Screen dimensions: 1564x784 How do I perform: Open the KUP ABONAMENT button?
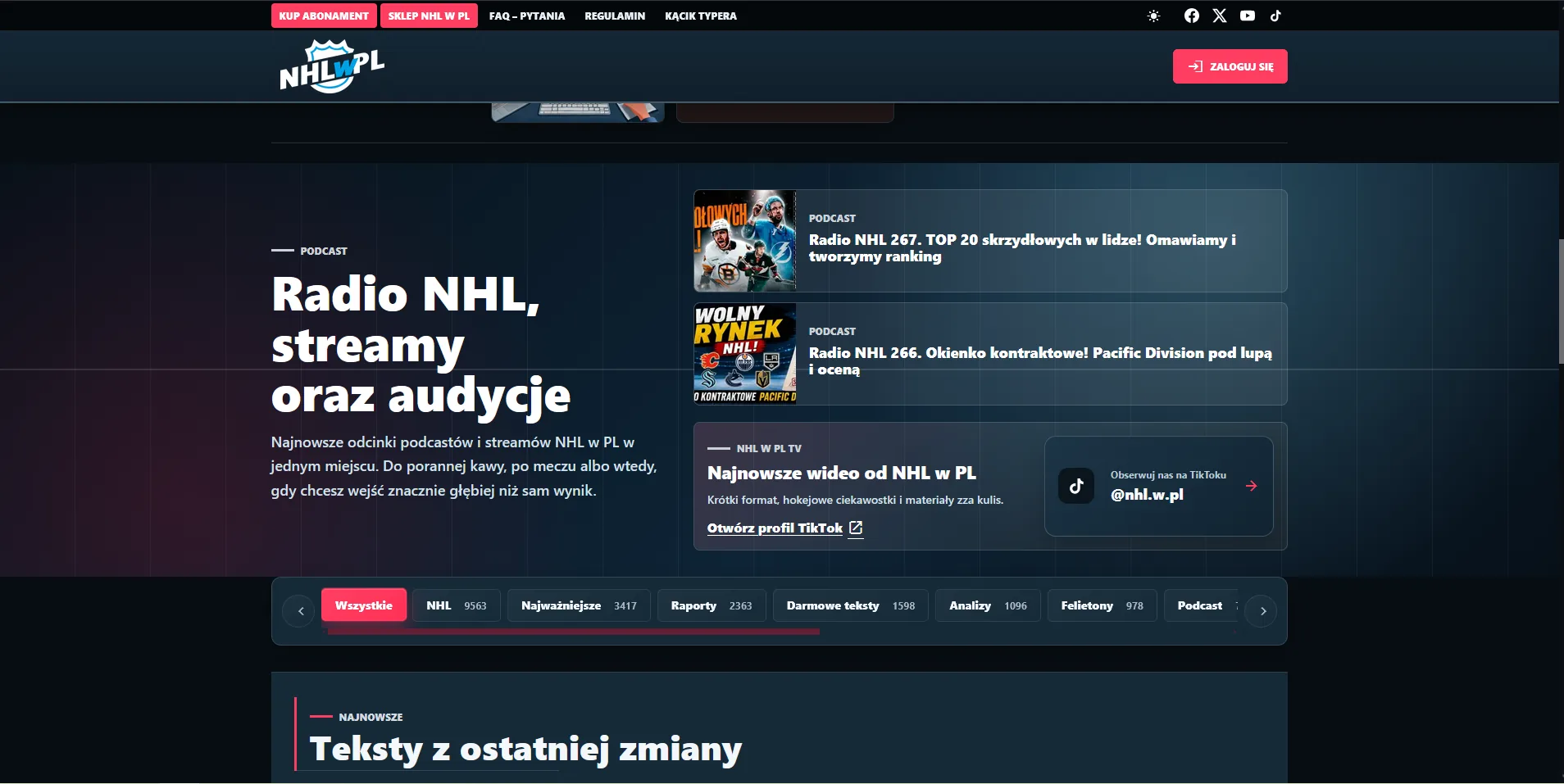coord(324,16)
